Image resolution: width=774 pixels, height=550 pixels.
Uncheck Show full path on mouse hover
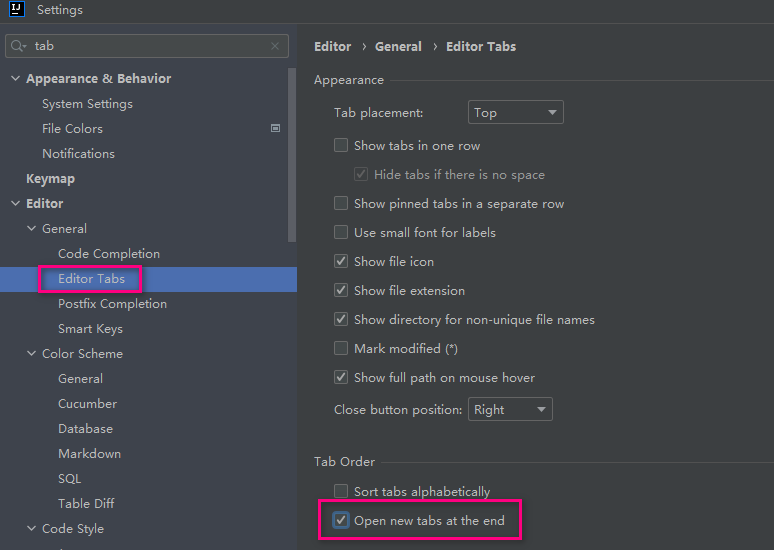[x=341, y=377]
